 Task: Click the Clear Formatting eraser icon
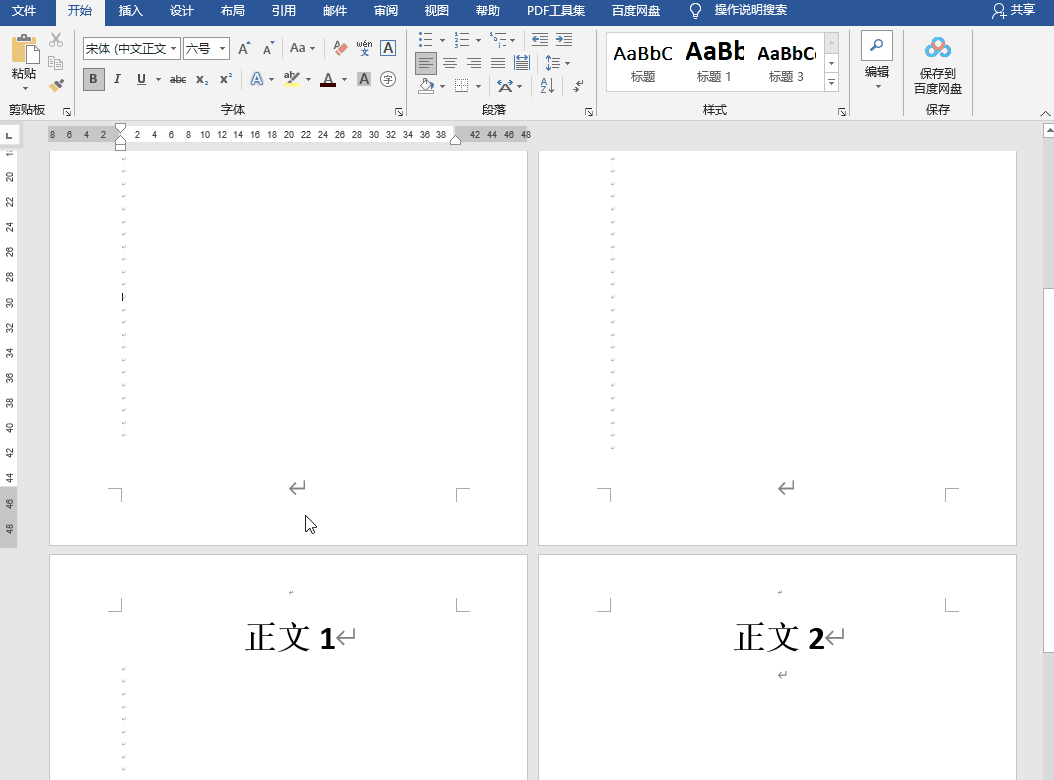coord(340,48)
